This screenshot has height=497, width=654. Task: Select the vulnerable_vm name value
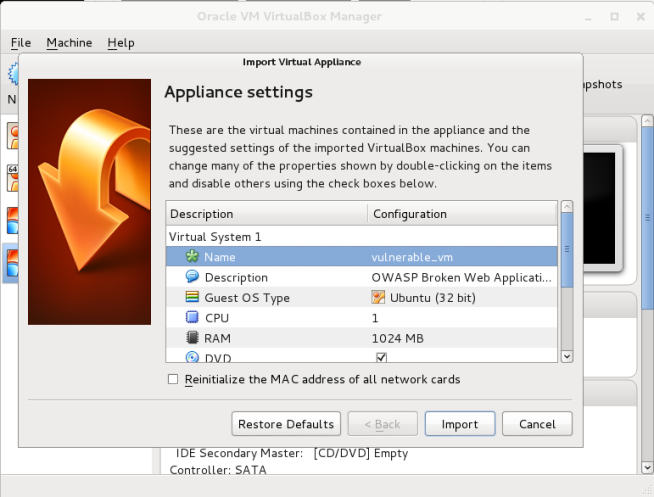point(412,257)
